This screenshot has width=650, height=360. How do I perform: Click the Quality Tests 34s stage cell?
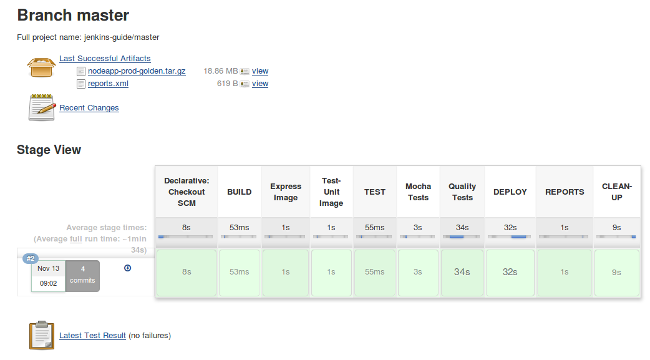pos(462,272)
